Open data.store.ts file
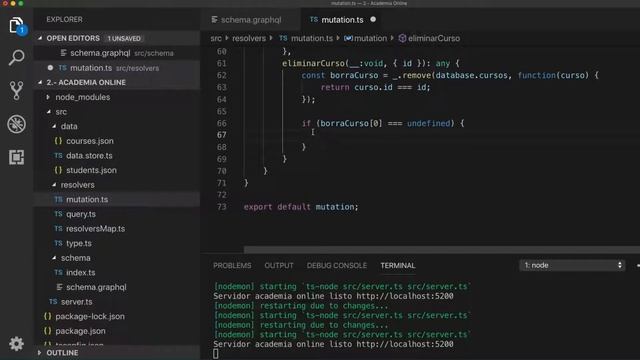 tap(89, 156)
